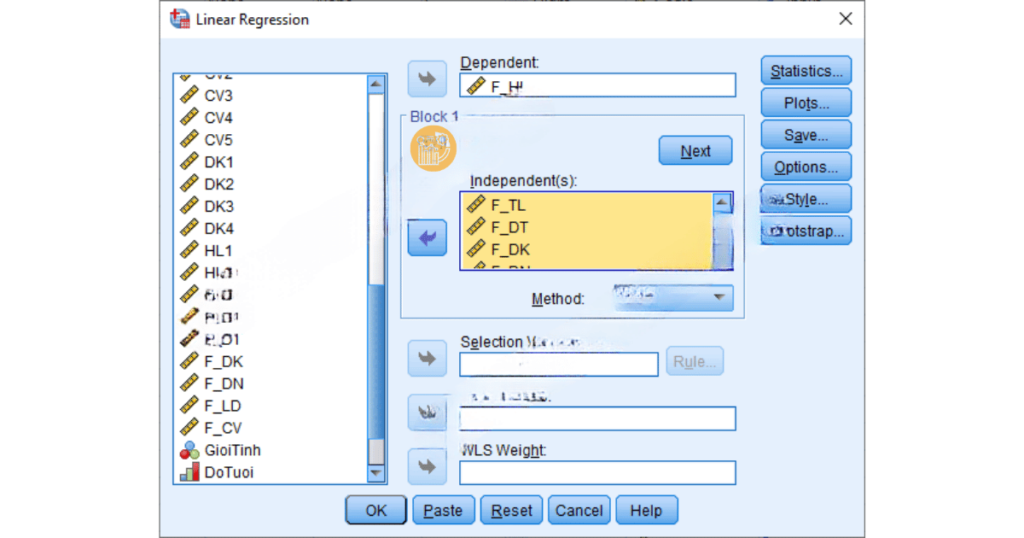1024x538 pixels.
Task: Click the blue arrow beside the Independent(s) list
Action: point(427,238)
